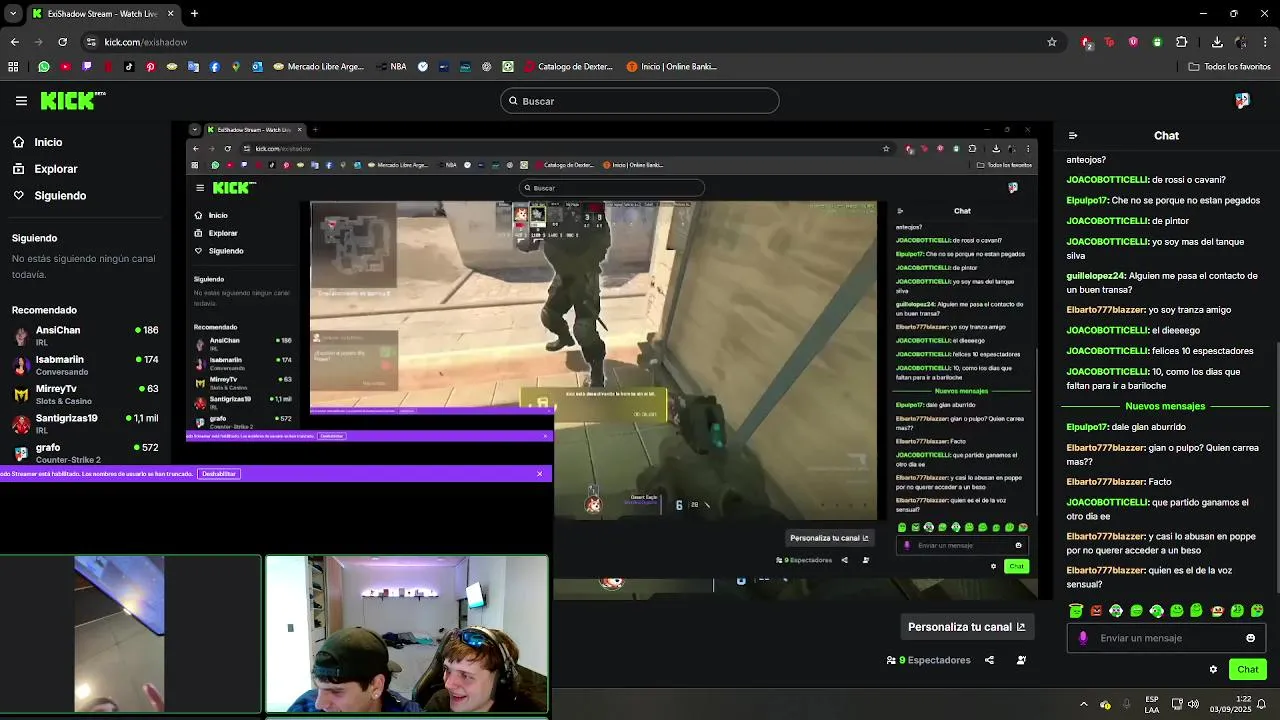Open Chrome apps grid icon in bookmarks bar
Image resolution: width=1280 pixels, height=720 pixels.
[x=13, y=67]
